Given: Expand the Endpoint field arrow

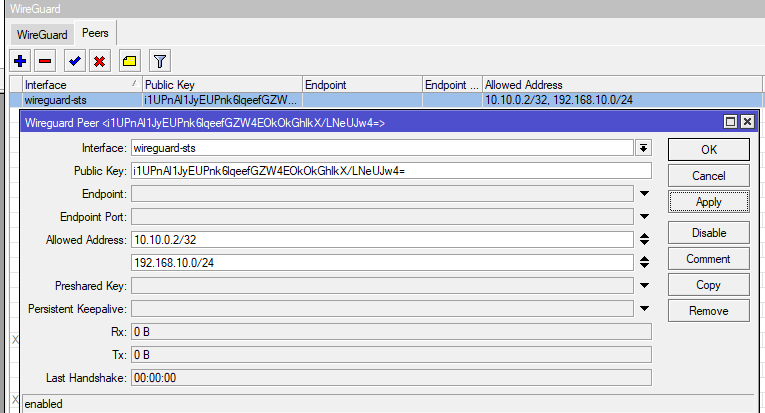Looking at the screenshot, I should point(644,194).
